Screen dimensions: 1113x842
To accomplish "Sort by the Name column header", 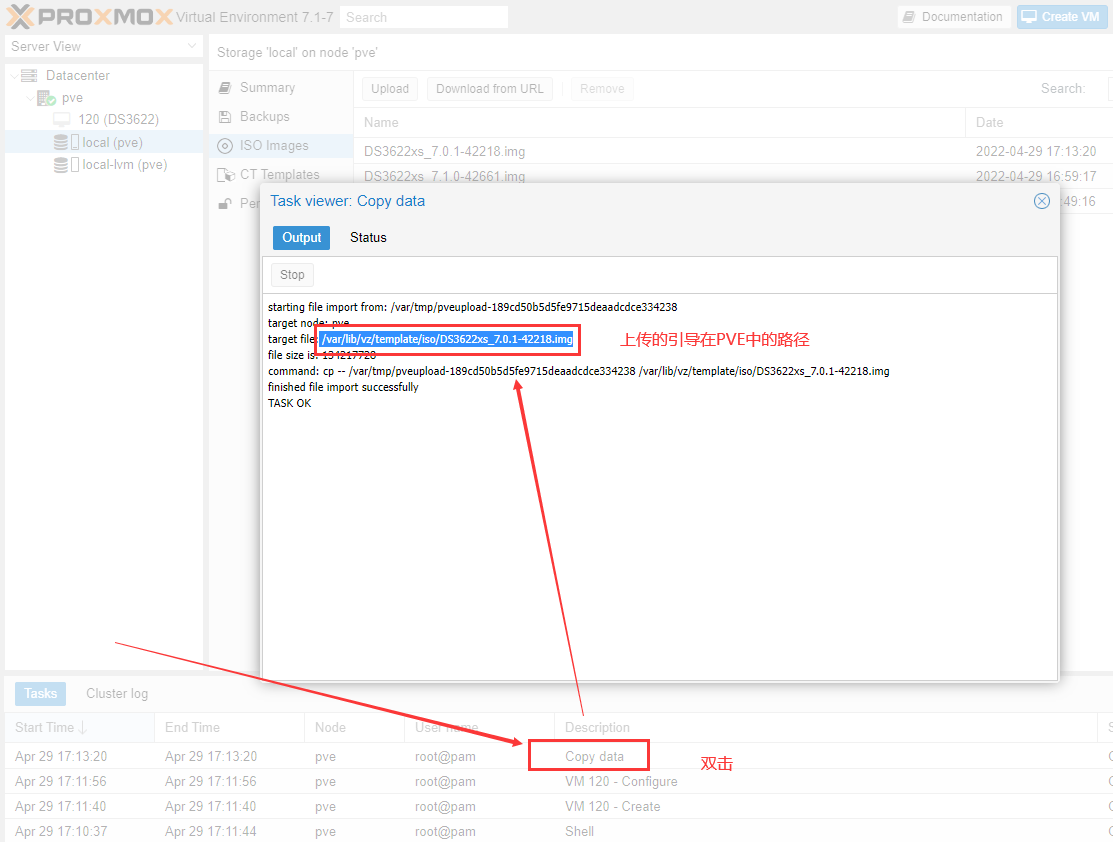I will pos(659,123).
